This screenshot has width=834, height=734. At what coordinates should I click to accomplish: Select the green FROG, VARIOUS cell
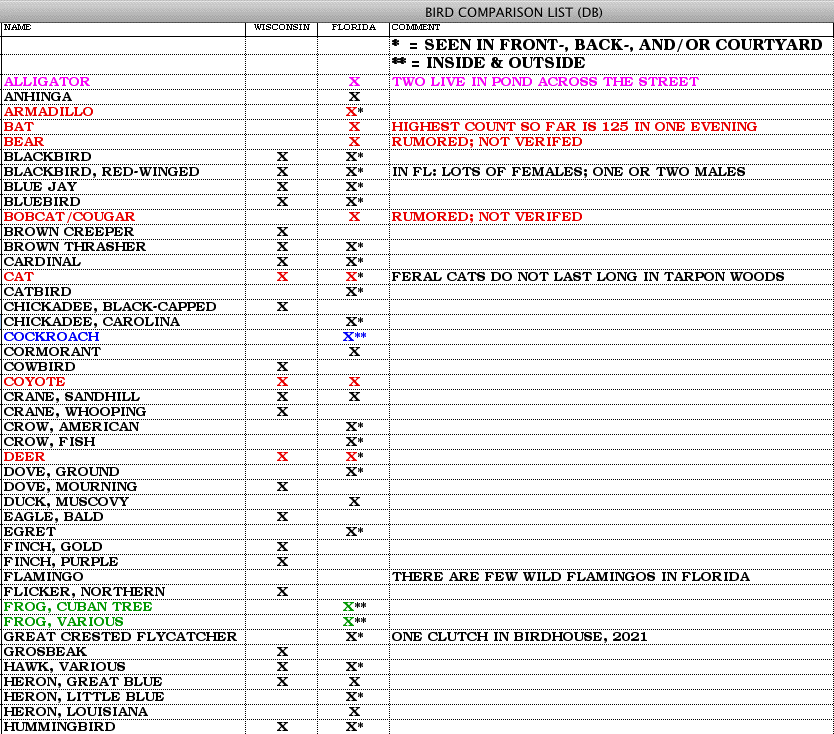(123, 622)
